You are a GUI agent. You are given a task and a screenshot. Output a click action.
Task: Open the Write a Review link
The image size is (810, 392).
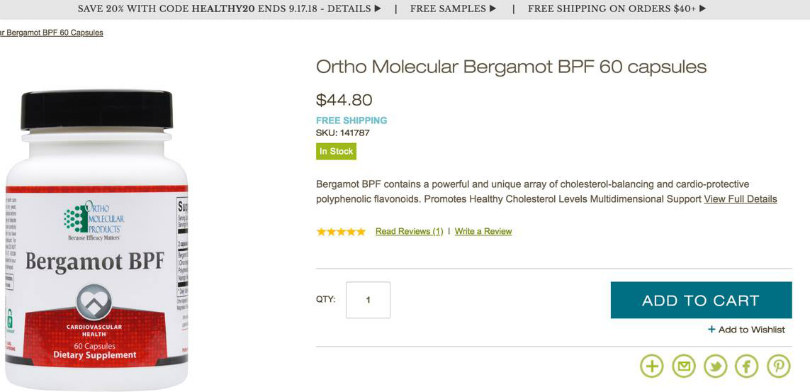(483, 231)
